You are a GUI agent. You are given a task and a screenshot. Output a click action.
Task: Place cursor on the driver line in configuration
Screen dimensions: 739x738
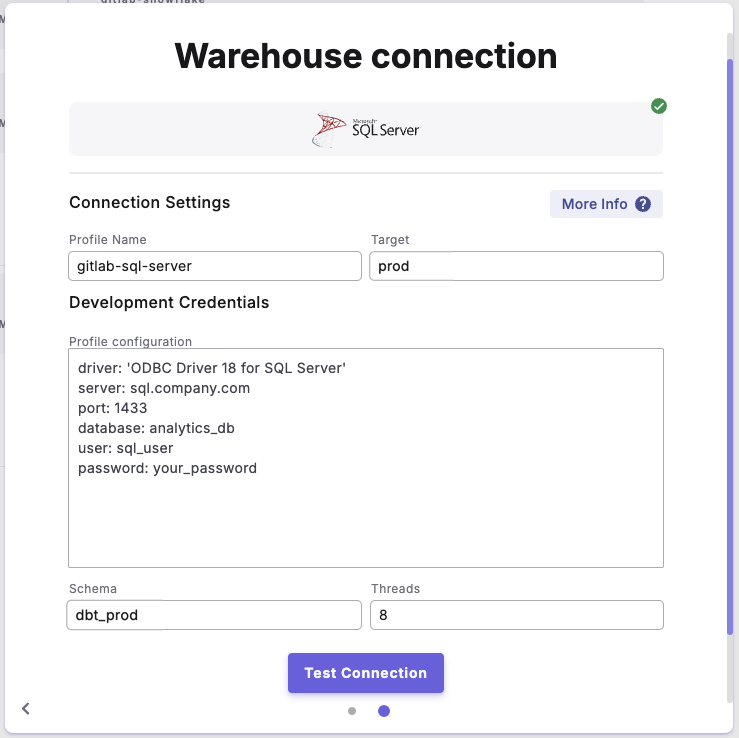pyautogui.click(x=212, y=368)
